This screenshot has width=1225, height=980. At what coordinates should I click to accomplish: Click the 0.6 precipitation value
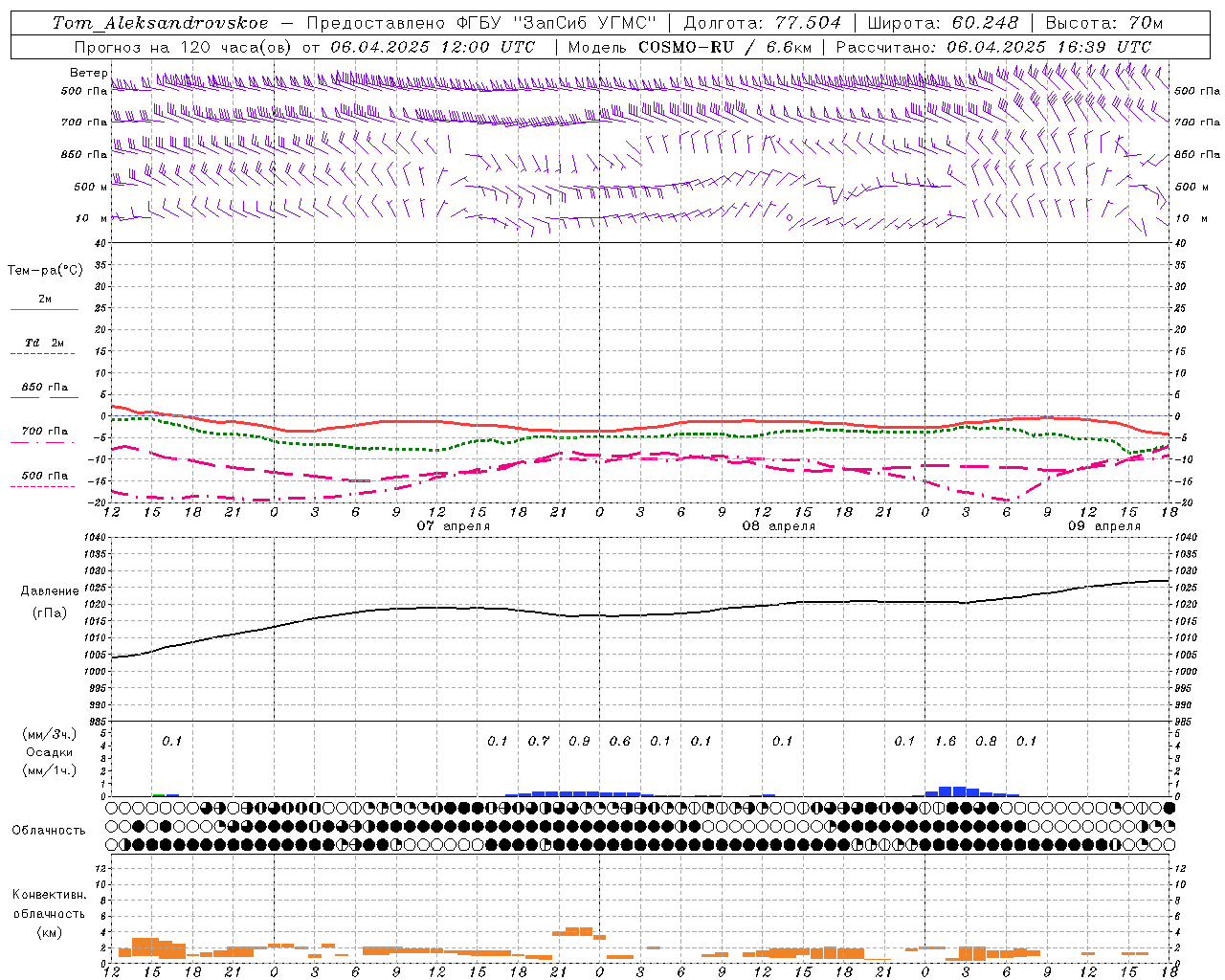[620, 742]
